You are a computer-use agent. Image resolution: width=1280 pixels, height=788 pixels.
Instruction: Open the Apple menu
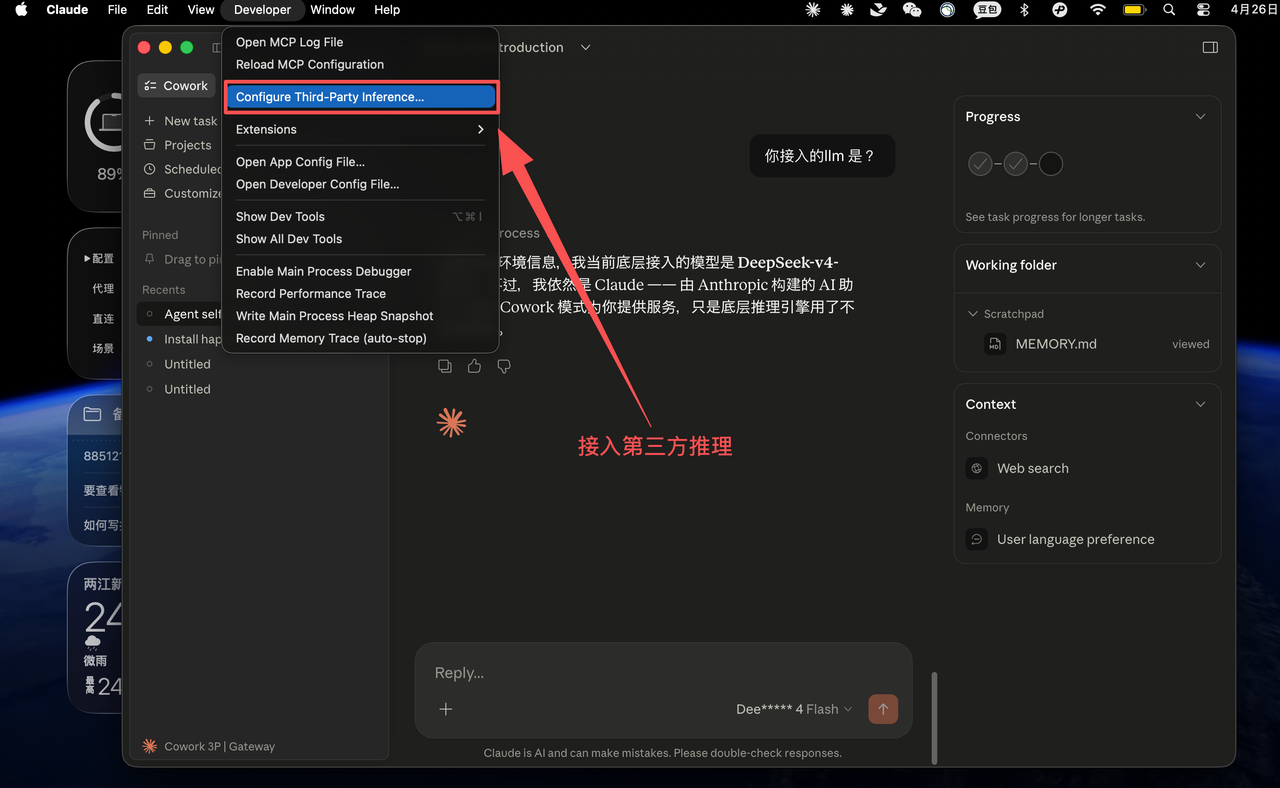click(x=22, y=10)
